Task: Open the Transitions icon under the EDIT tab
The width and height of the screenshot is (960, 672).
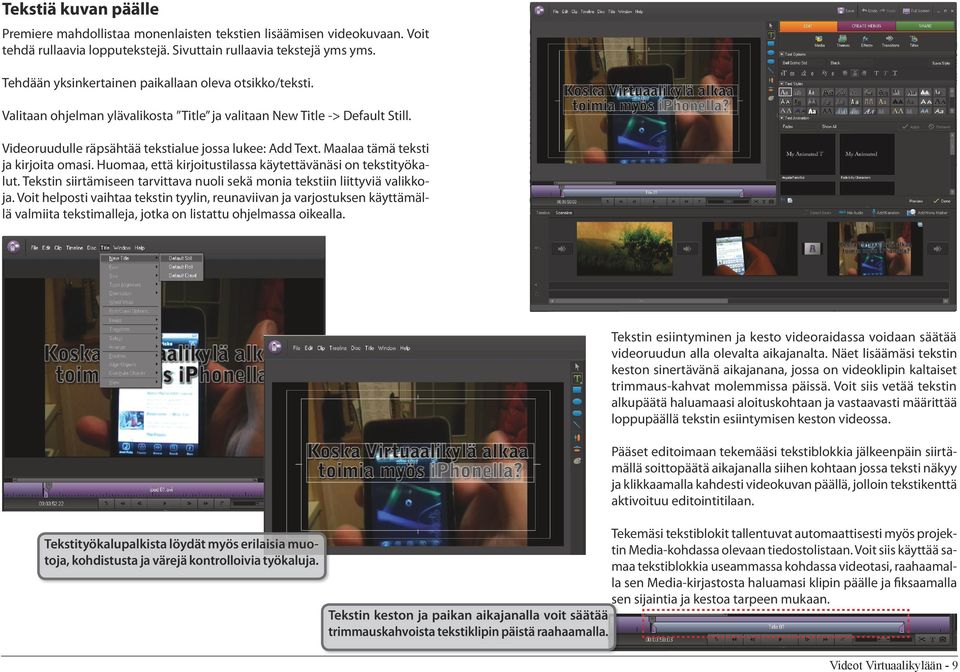Action: pyautogui.click(x=890, y=40)
